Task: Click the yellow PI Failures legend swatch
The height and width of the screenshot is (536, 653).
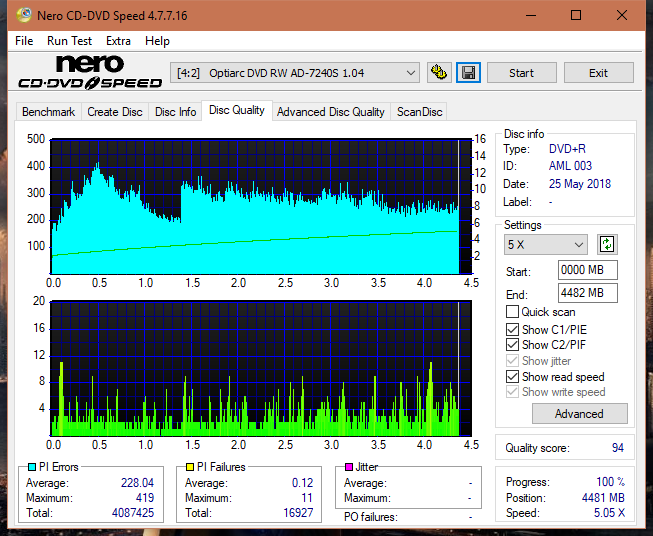Action: 190,467
